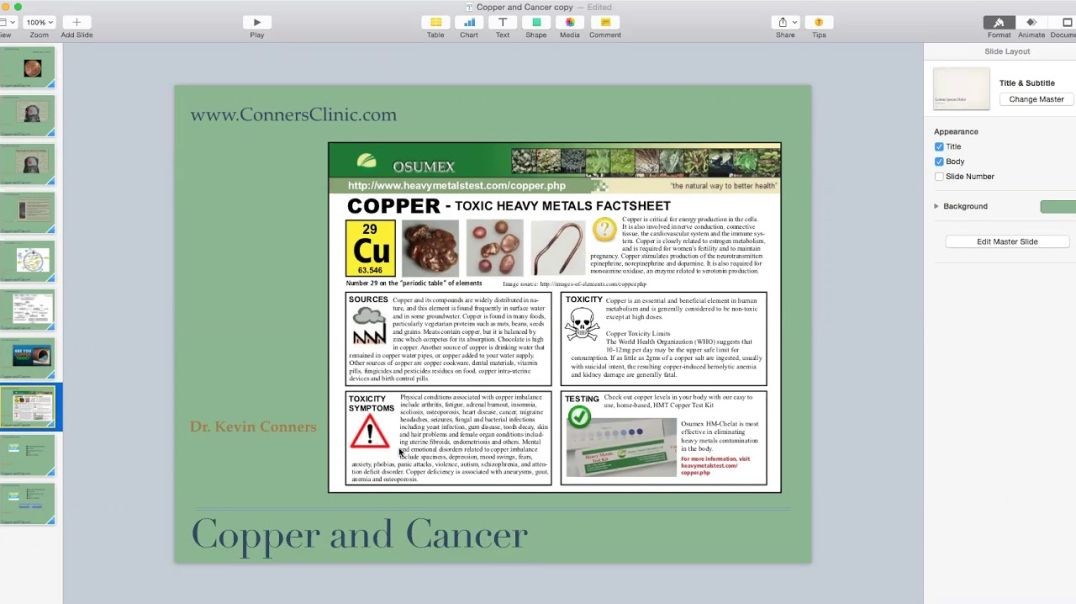
Task: Enable the Slide Number checkbox
Action: [x=939, y=177]
